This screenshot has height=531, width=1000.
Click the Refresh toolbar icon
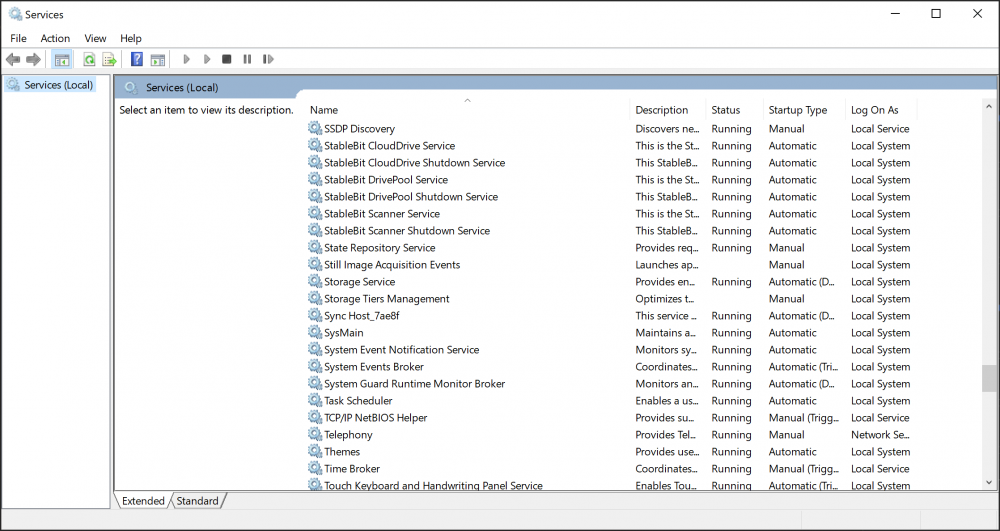89,59
